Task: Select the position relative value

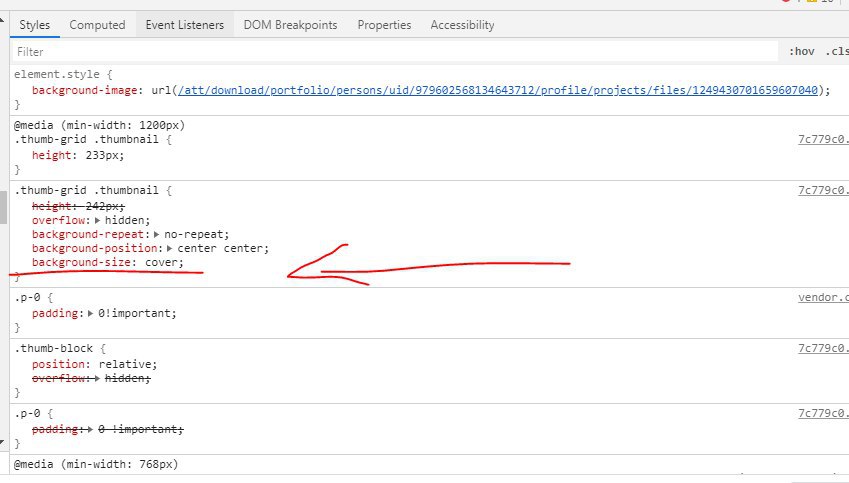Action: [125, 364]
